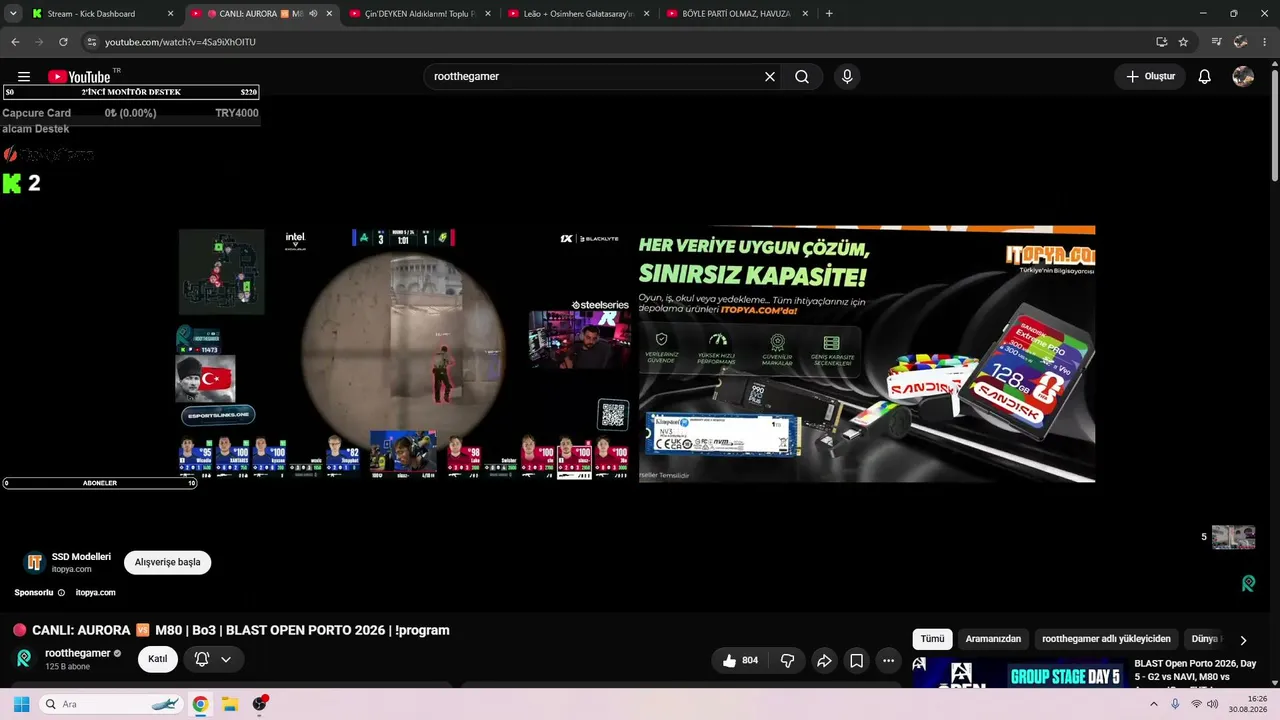Like the video with 804 likes

[x=740, y=660]
